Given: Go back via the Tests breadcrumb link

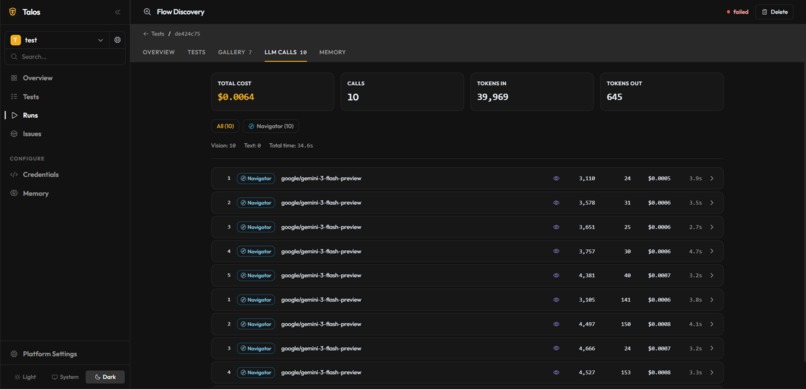Looking at the screenshot, I should tap(158, 34).
